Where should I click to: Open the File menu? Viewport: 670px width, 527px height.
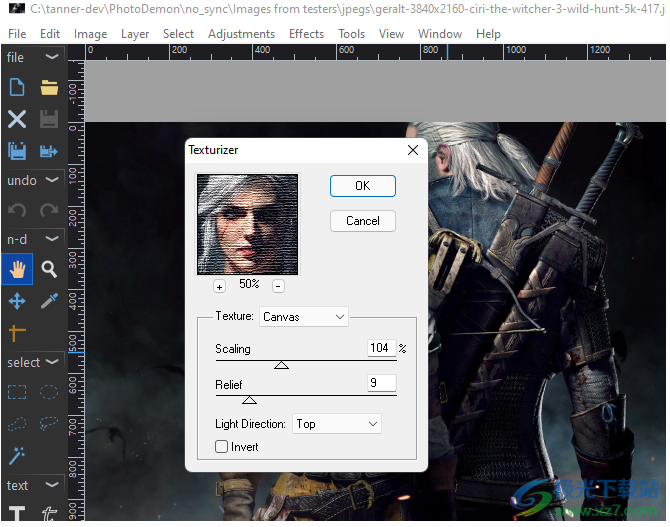click(17, 34)
